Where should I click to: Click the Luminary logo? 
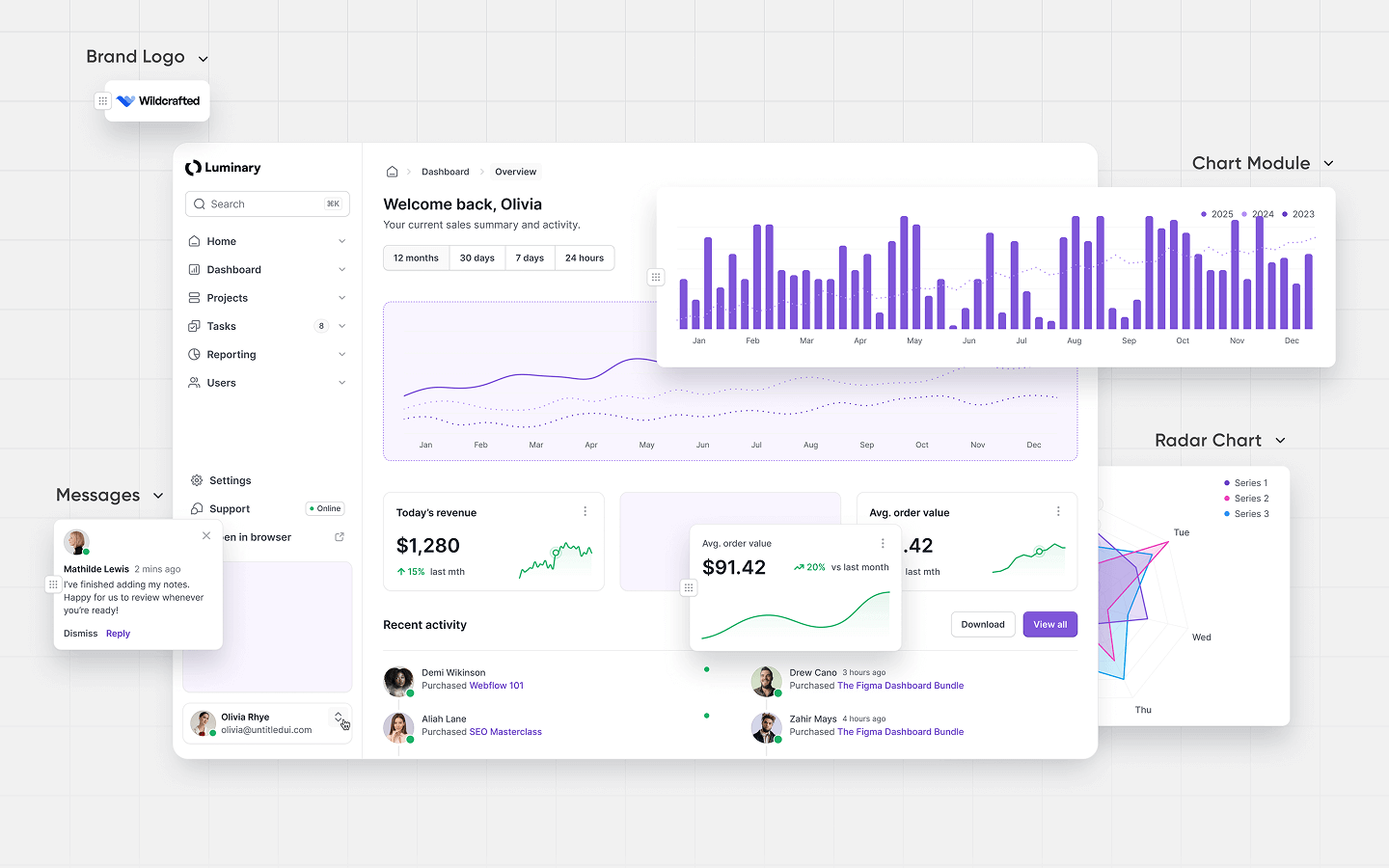tap(223, 168)
